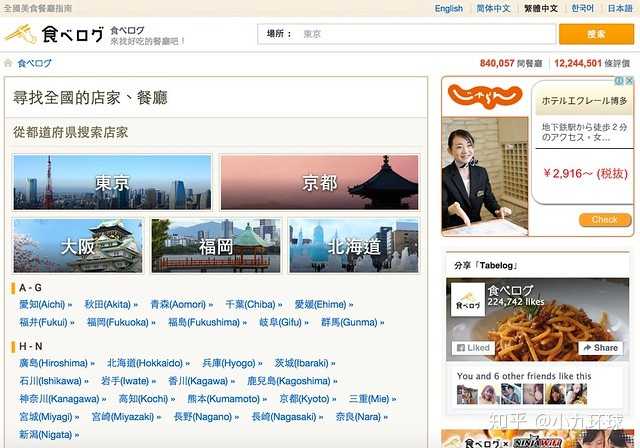Click the Tabelog chopsticks logo icon
640x448 pixels.
tap(20, 34)
